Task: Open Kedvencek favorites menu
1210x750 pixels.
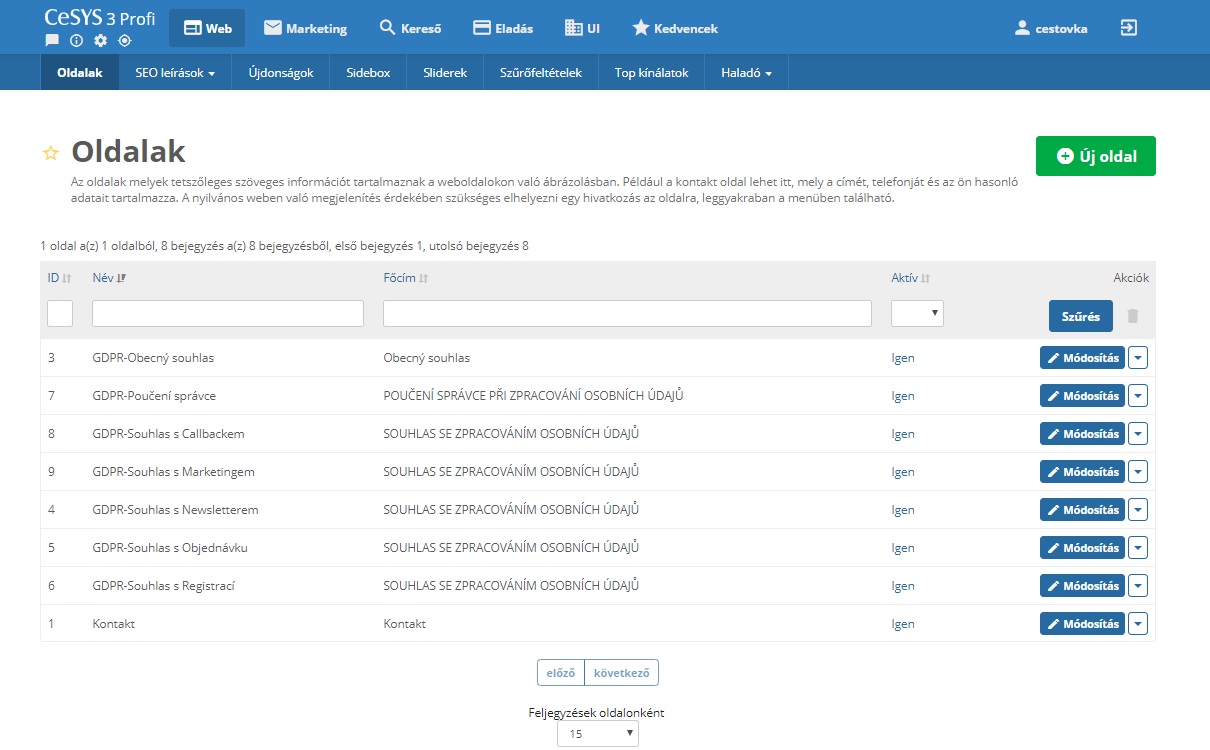Action: click(x=675, y=28)
